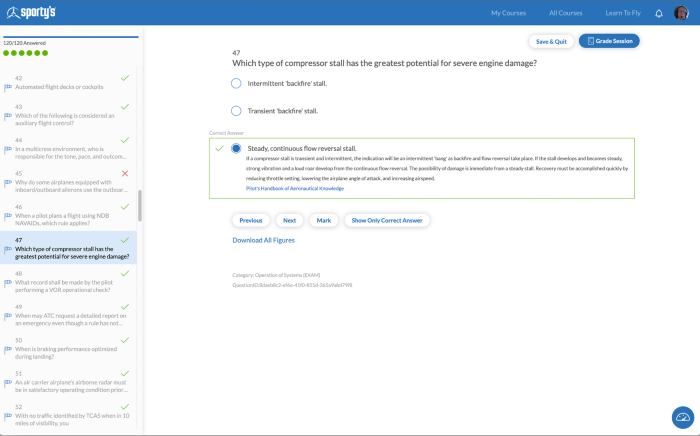Open question 48 about VOR operational check
The width and height of the screenshot is (700, 436).
(x=68, y=282)
